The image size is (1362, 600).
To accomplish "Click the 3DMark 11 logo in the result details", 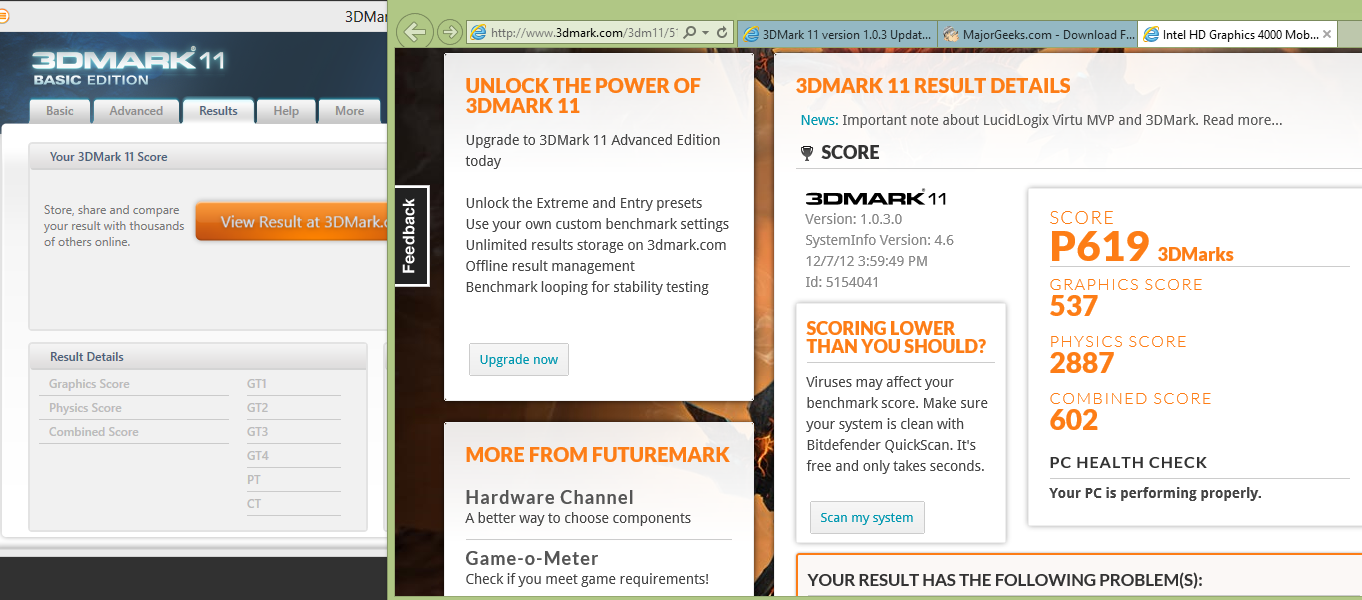I will point(876,198).
